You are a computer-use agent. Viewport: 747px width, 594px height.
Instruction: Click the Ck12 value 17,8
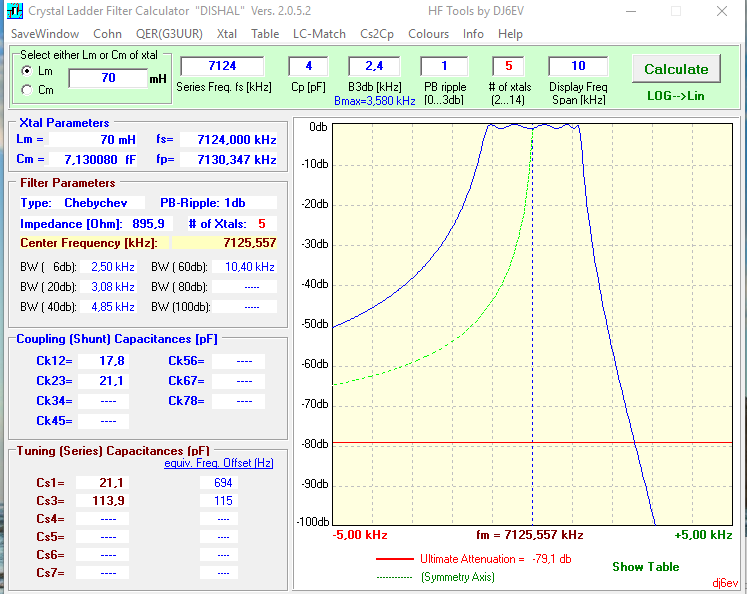tap(103, 361)
